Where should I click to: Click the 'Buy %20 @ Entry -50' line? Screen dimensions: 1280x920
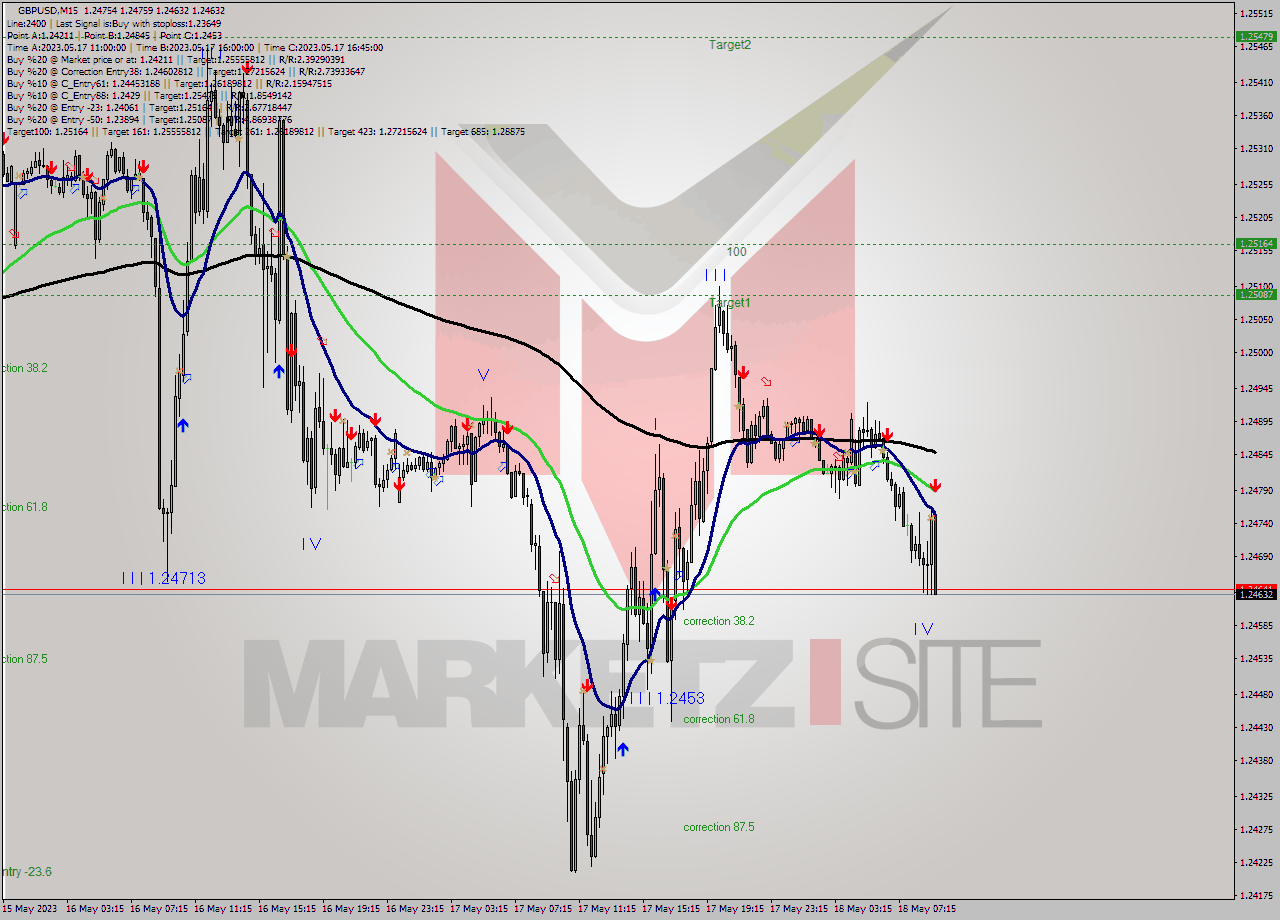point(149,119)
